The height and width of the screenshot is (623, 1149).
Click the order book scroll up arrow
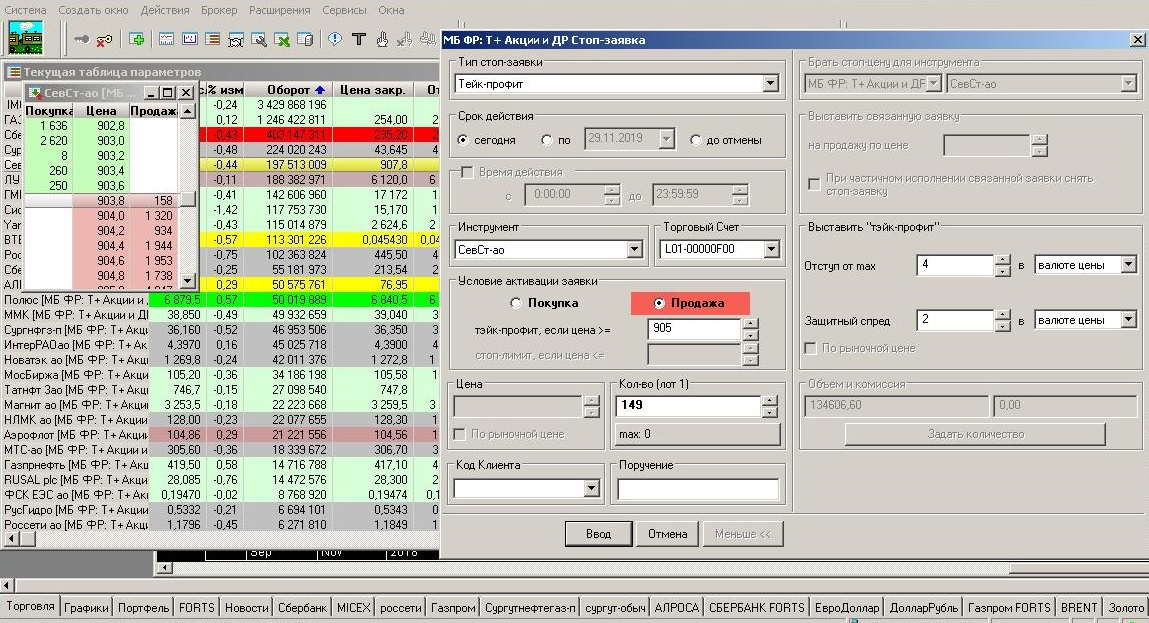[x=188, y=111]
